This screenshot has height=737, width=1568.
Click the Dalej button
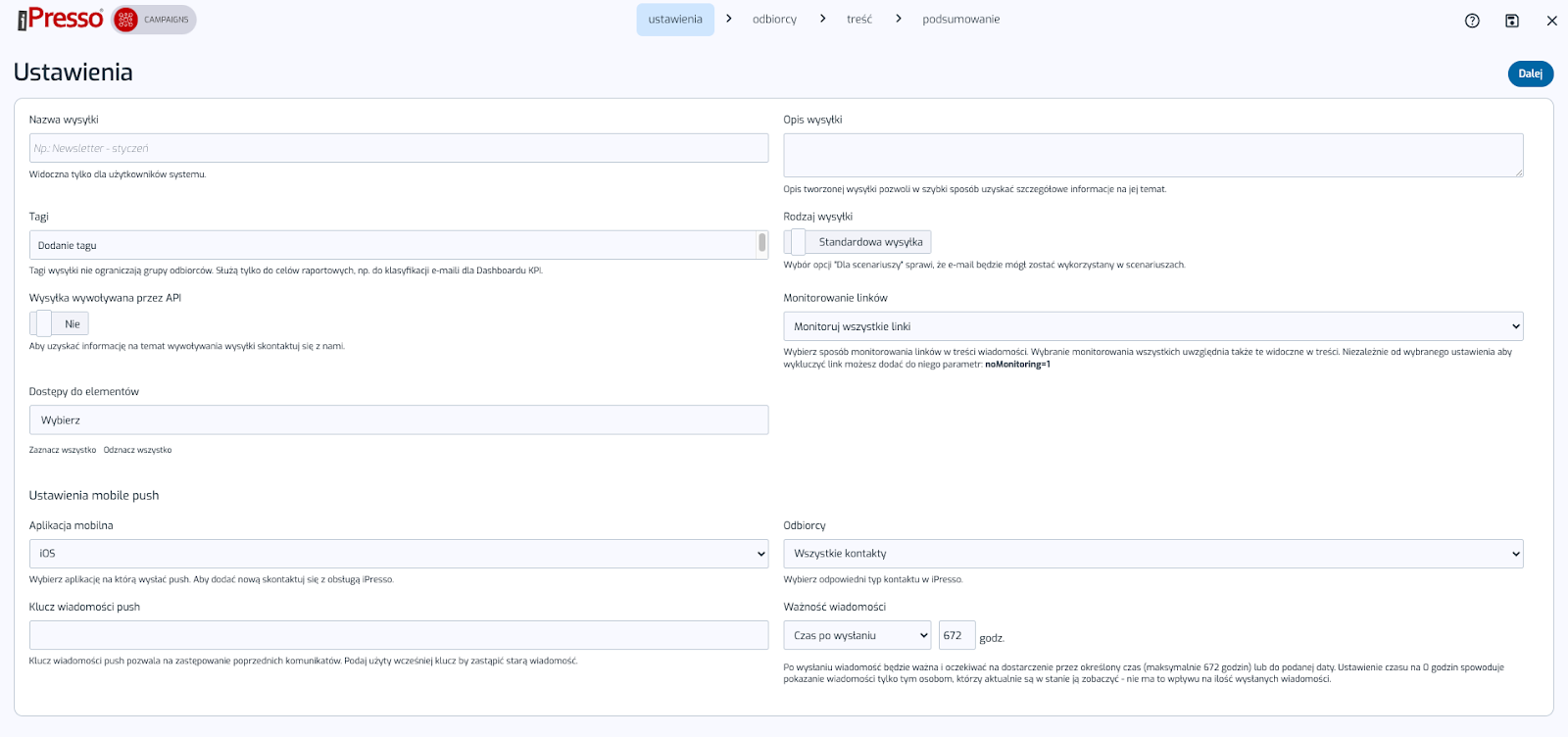click(1530, 74)
